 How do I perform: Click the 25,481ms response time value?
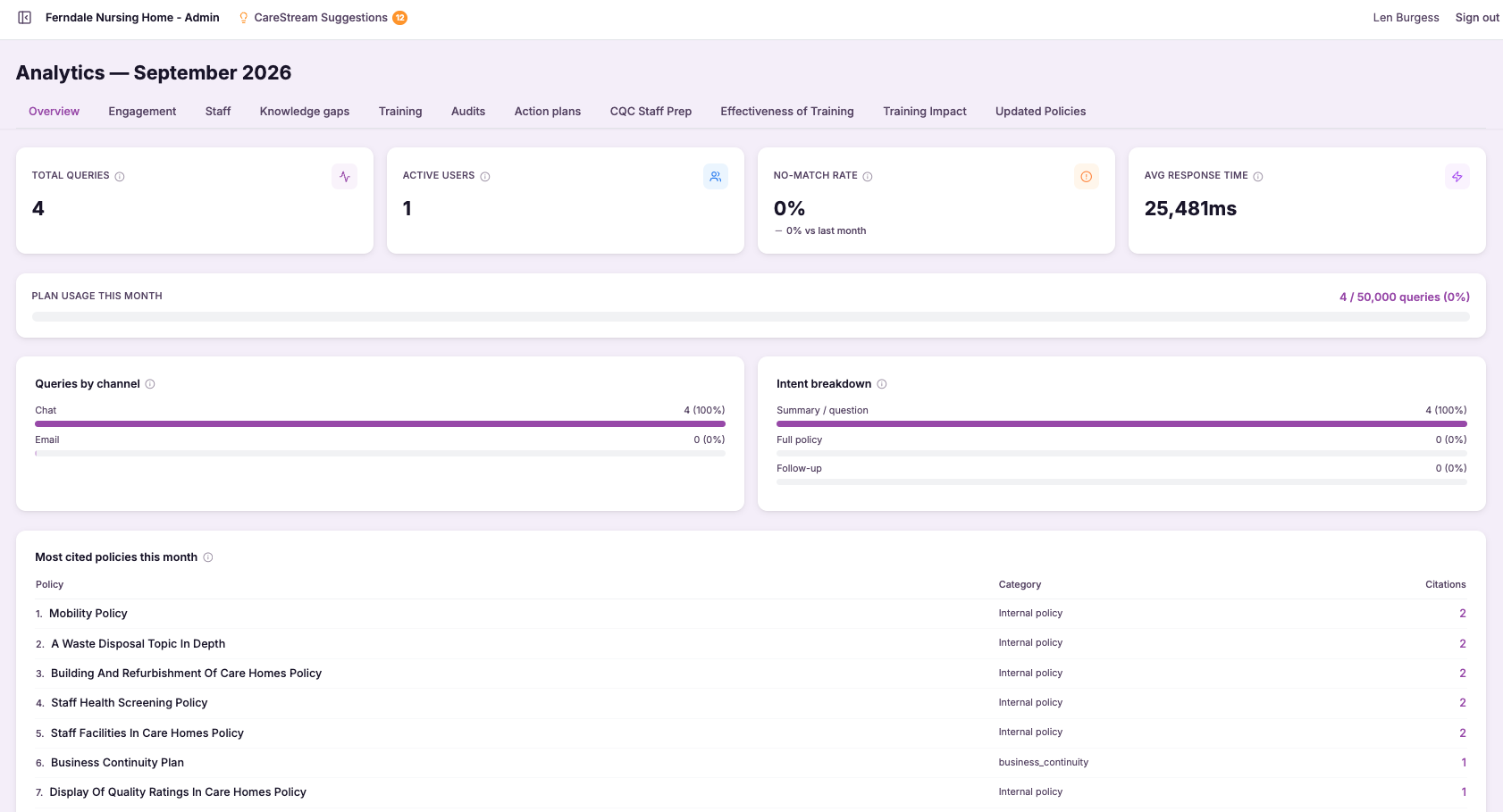pyautogui.click(x=1190, y=209)
